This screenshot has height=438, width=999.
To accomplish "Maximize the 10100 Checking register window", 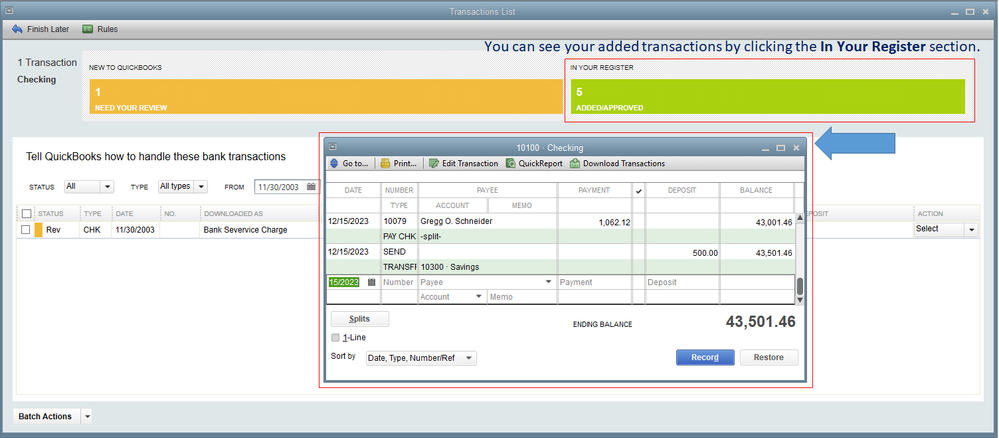I will tap(781, 148).
